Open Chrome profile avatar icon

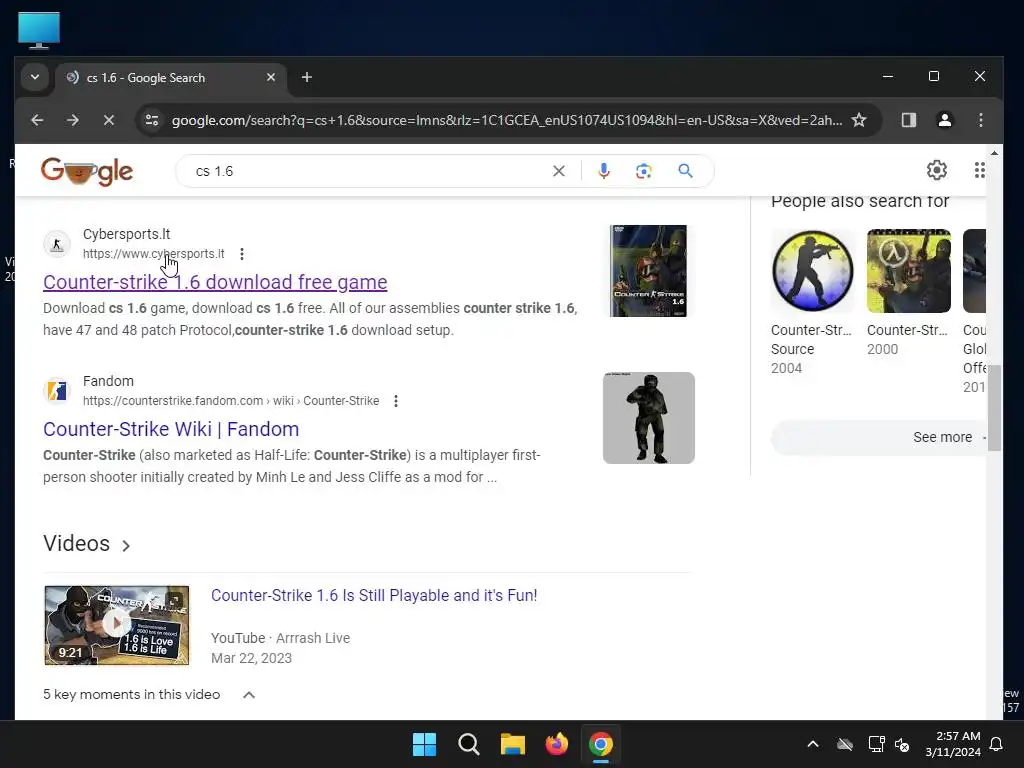point(944,120)
